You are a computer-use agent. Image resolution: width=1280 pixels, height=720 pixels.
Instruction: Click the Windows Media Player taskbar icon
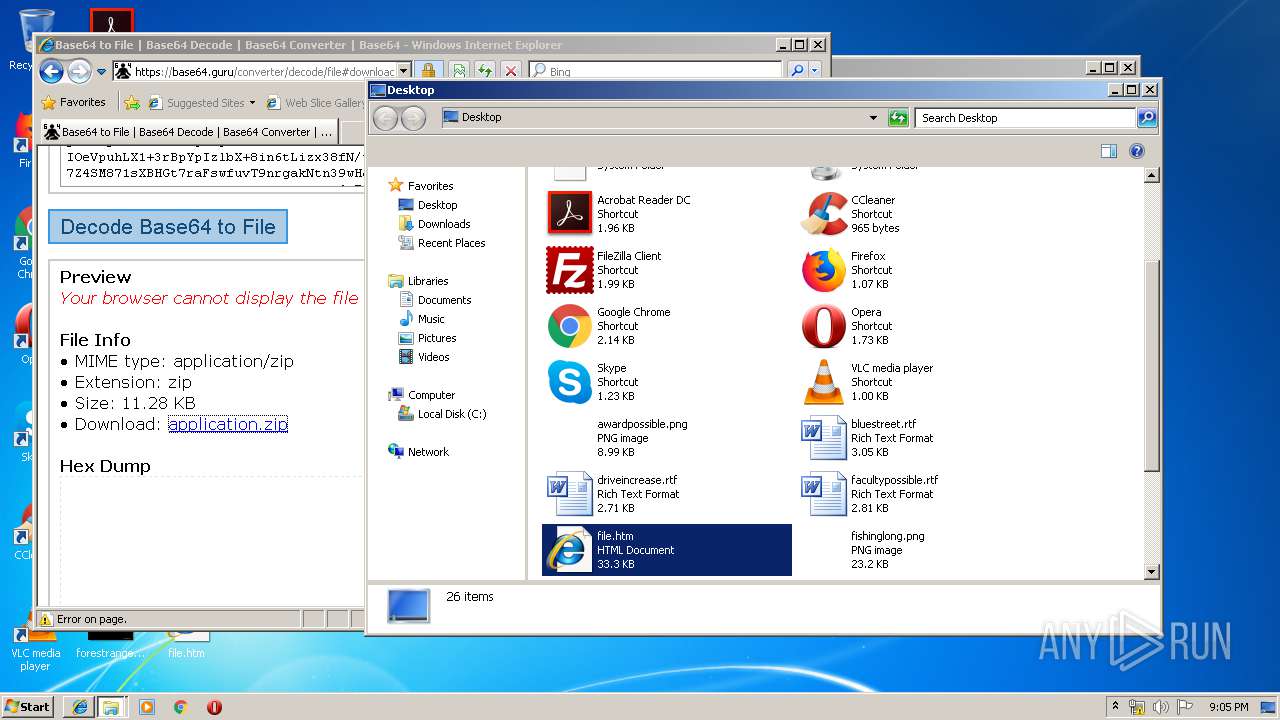tap(146, 707)
